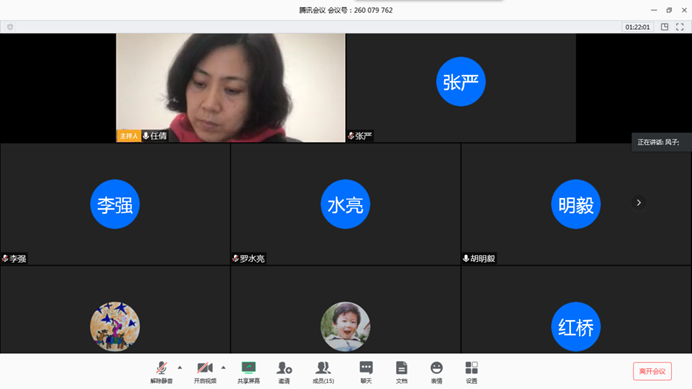
Task: Unmute the microphone in bottom toolbar
Action: 161,372
